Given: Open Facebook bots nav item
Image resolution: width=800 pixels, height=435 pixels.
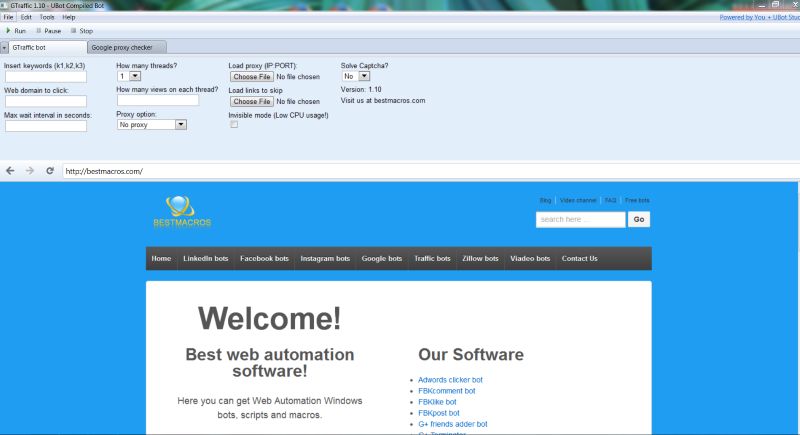Looking at the screenshot, I should click(264, 259).
